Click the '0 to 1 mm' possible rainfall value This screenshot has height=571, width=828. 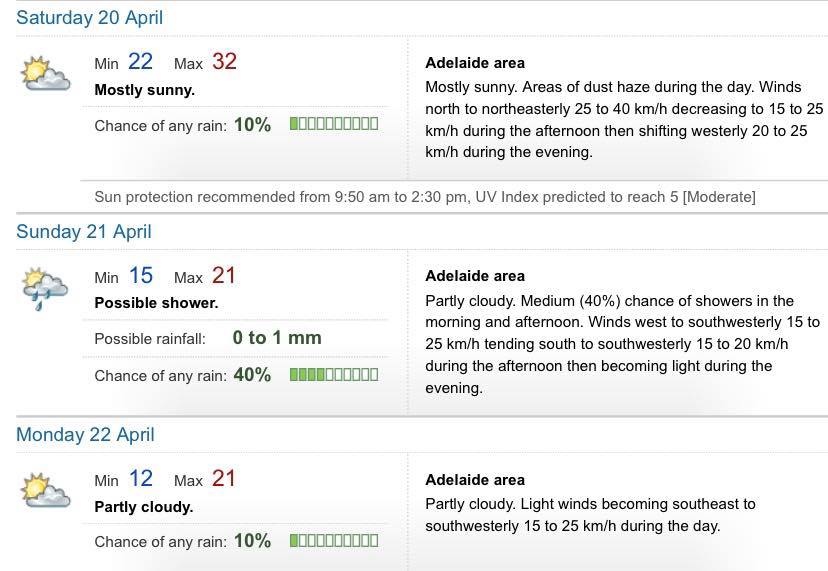(x=277, y=338)
